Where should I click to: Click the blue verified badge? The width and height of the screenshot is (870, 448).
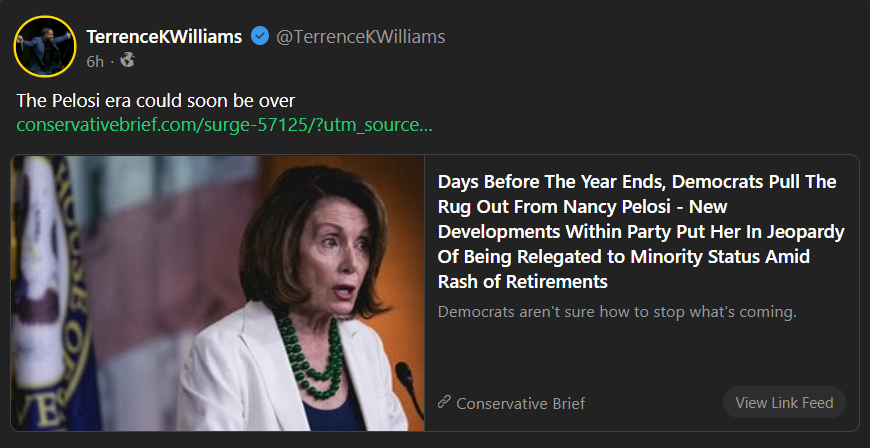pos(260,37)
